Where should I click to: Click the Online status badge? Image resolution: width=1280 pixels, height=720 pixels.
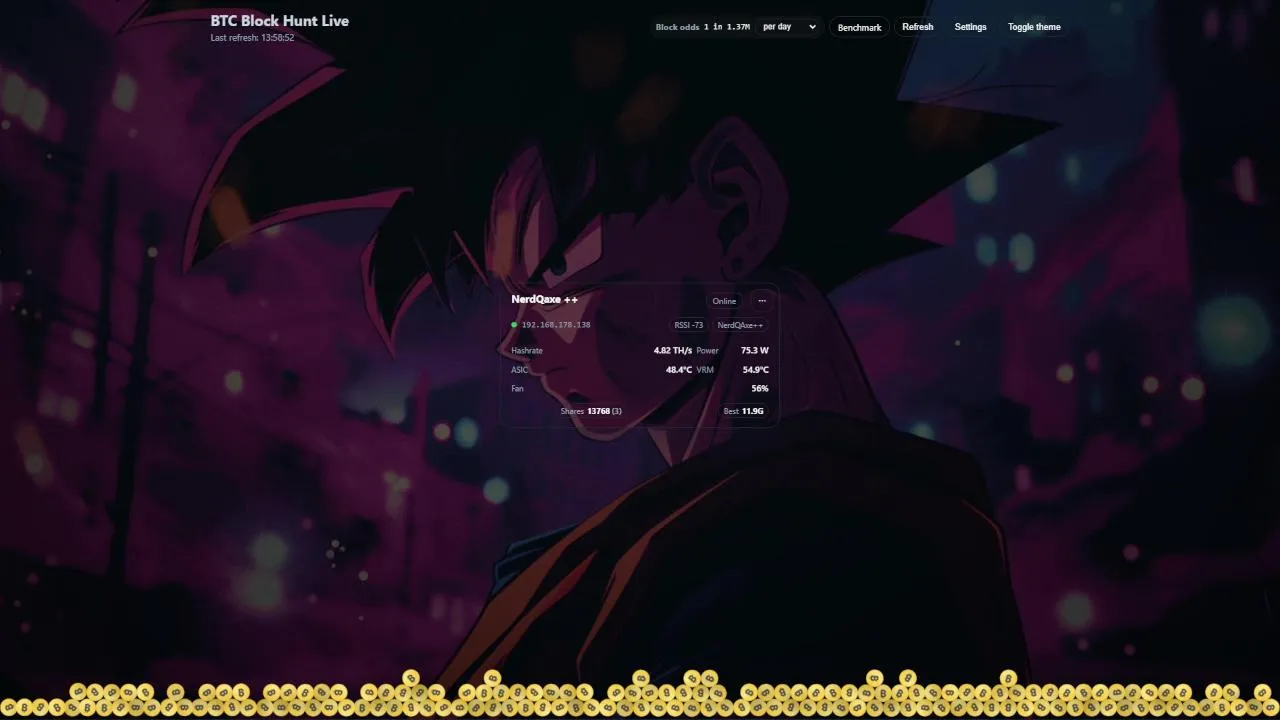click(724, 301)
